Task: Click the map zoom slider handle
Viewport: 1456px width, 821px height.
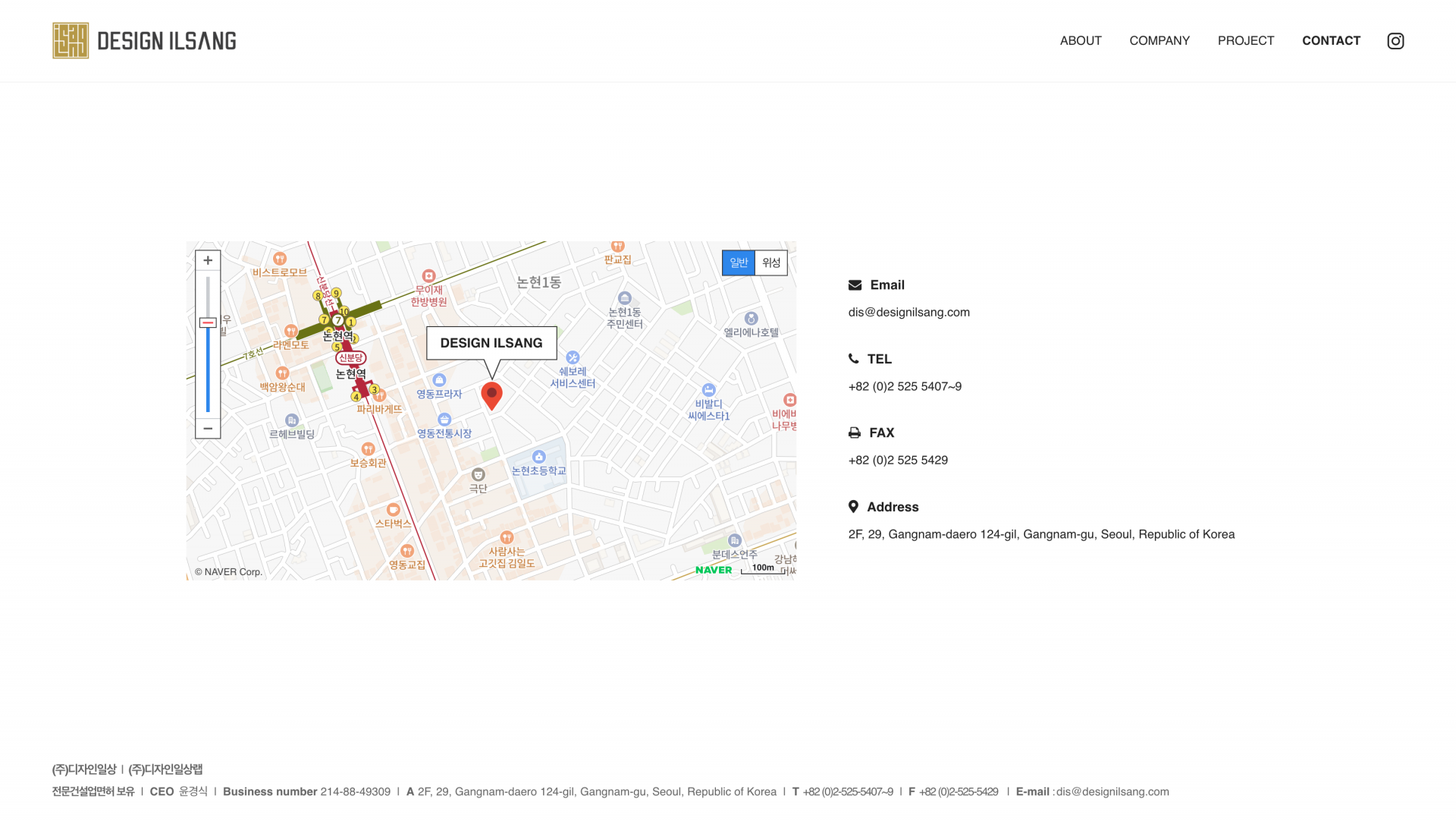Action: (208, 322)
